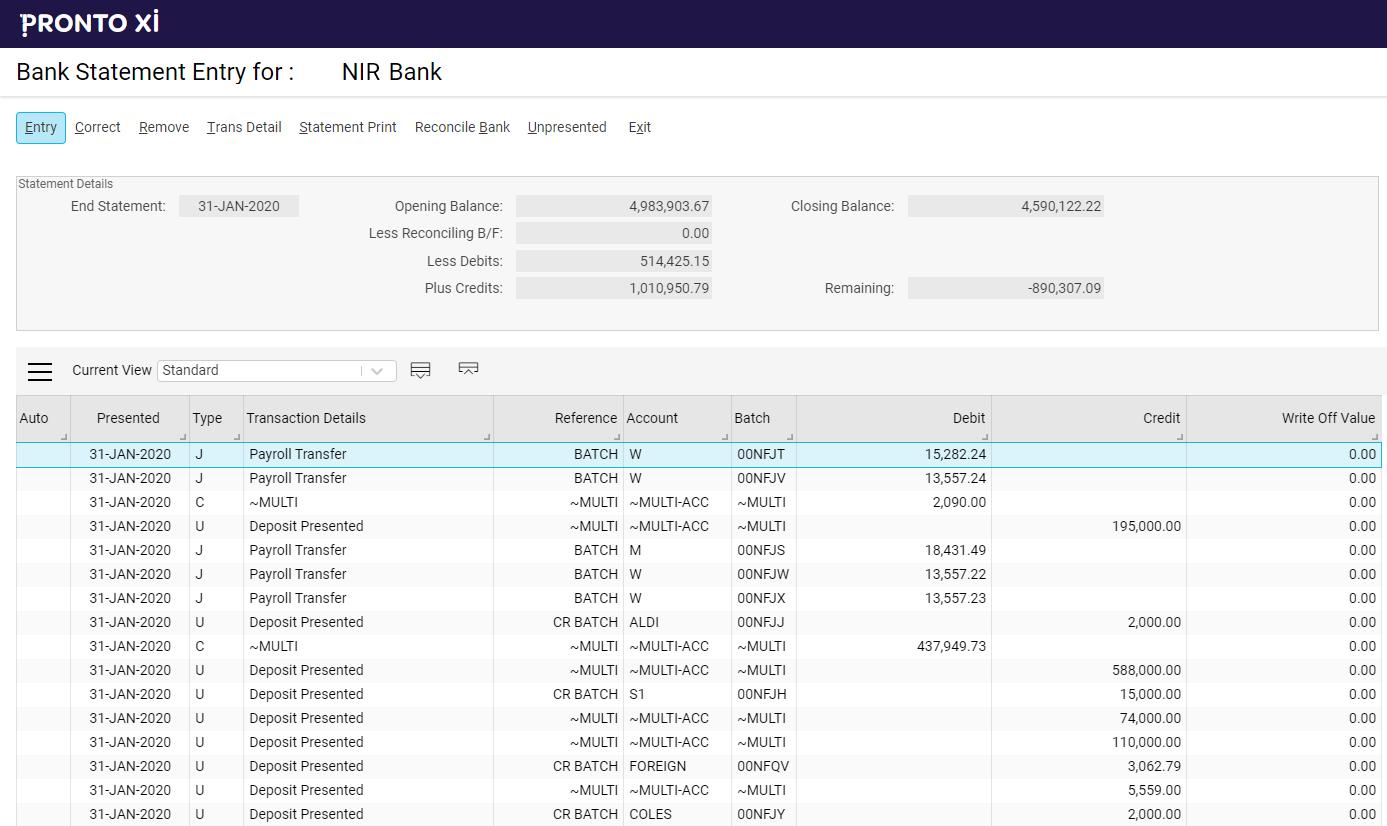
Task: Click the dock-panel-up grid icon
Action: [x=468, y=369]
